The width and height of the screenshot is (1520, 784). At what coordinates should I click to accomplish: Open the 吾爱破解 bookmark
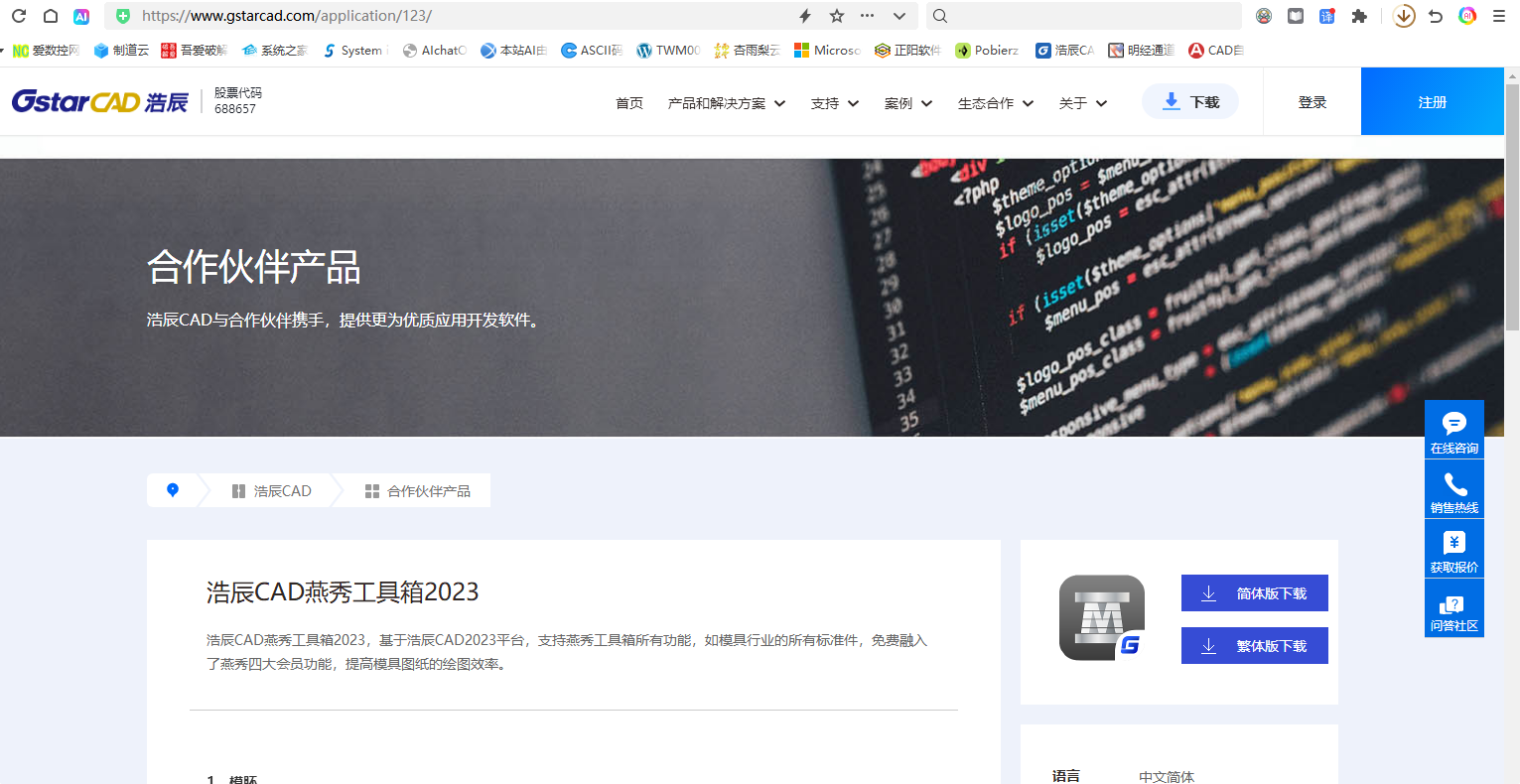(x=195, y=51)
